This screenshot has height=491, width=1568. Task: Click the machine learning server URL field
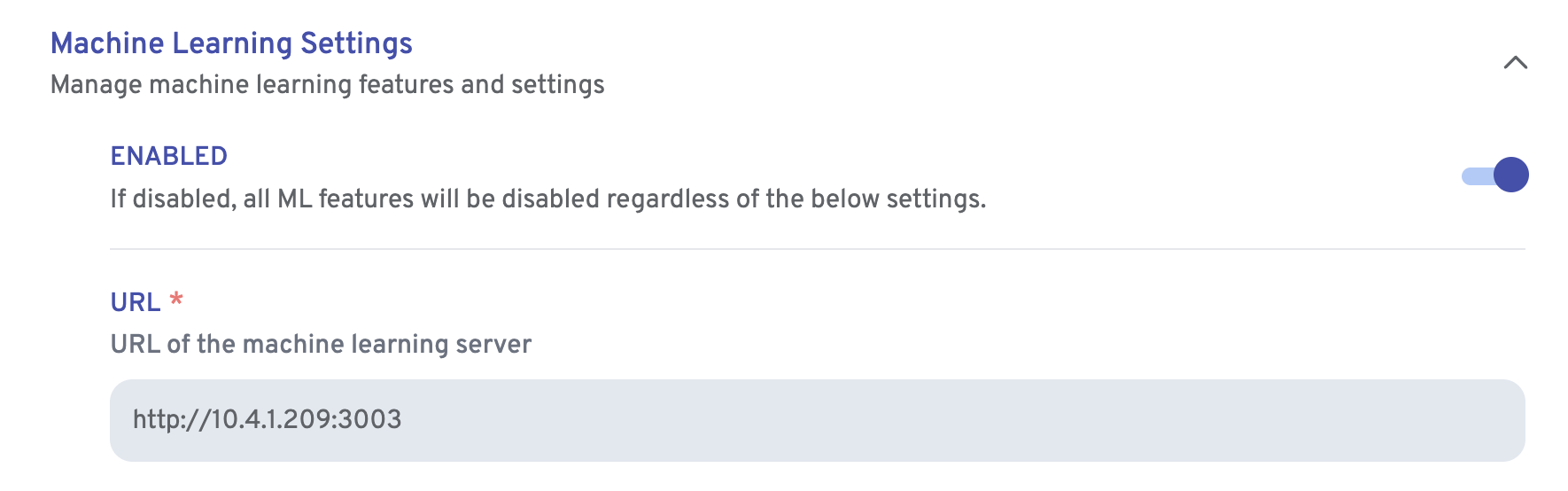coord(816,420)
